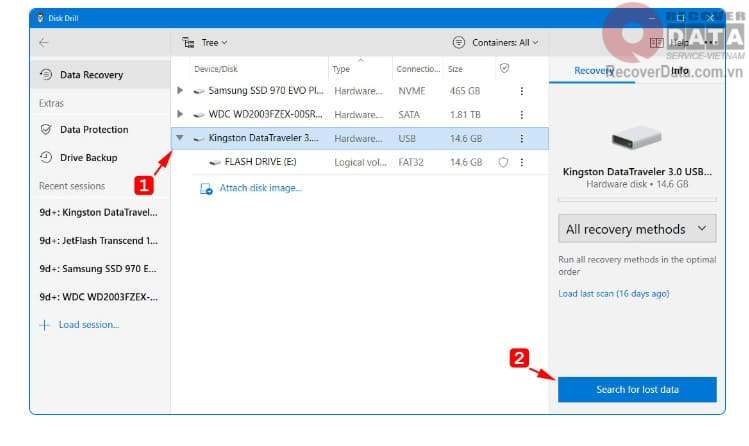Open recent session WDC WD2003FZEX

[x=98, y=297]
